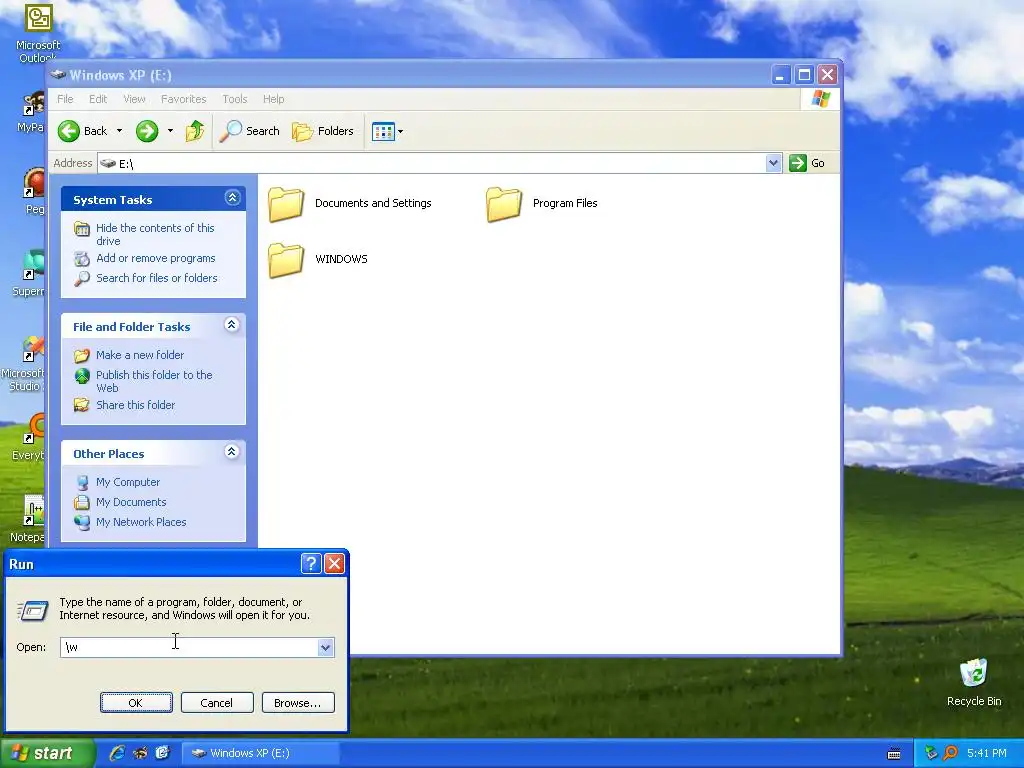Open the Tools menu
Image resolution: width=1024 pixels, height=768 pixels.
click(234, 99)
